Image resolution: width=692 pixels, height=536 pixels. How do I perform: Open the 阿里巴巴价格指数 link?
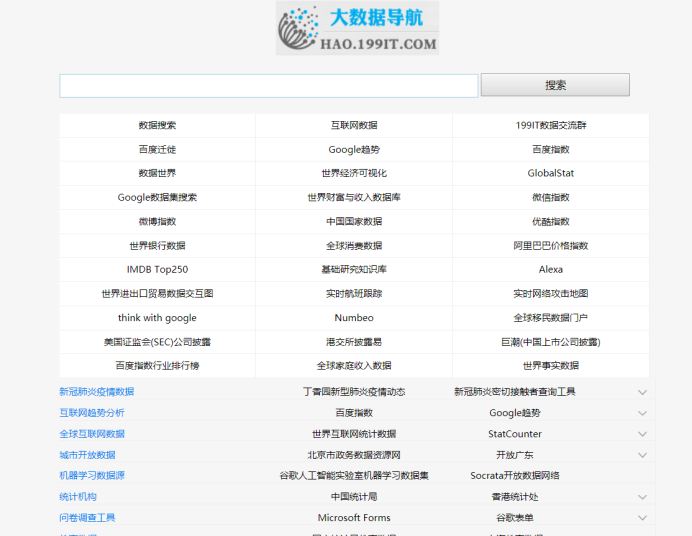point(551,246)
